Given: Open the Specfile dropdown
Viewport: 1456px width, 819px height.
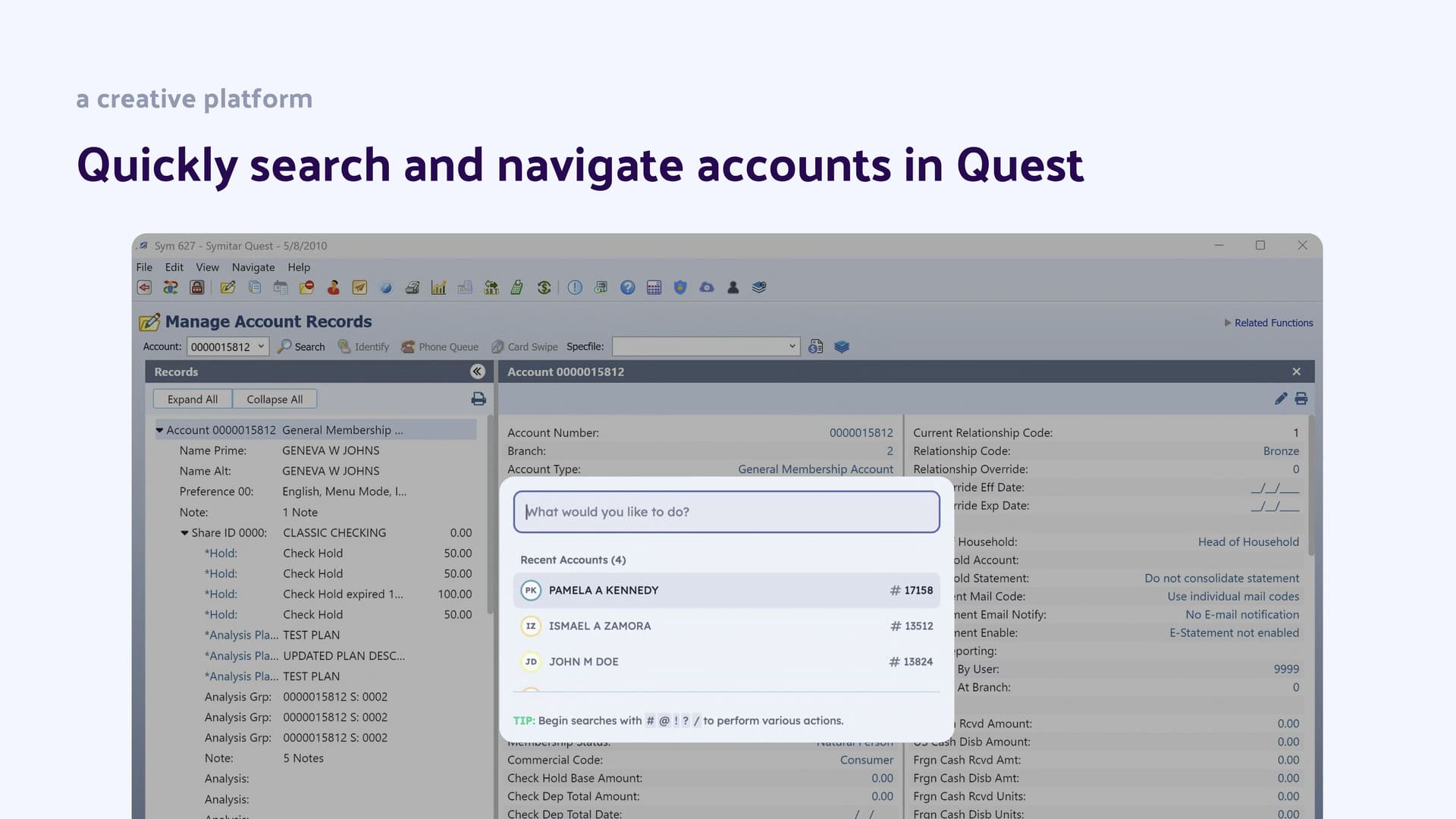Looking at the screenshot, I should click(x=791, y=347).
